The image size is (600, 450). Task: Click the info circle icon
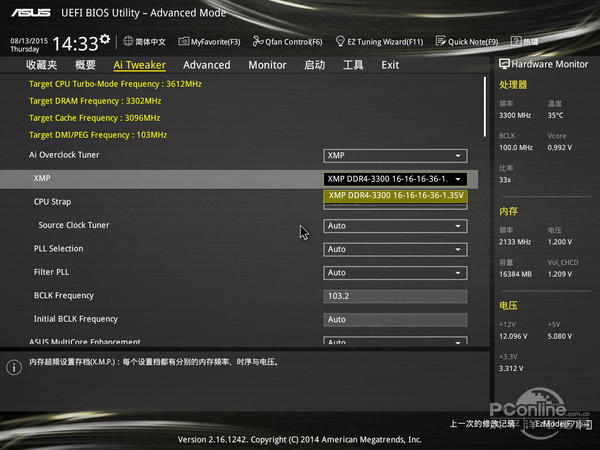[x=14, y=367]
